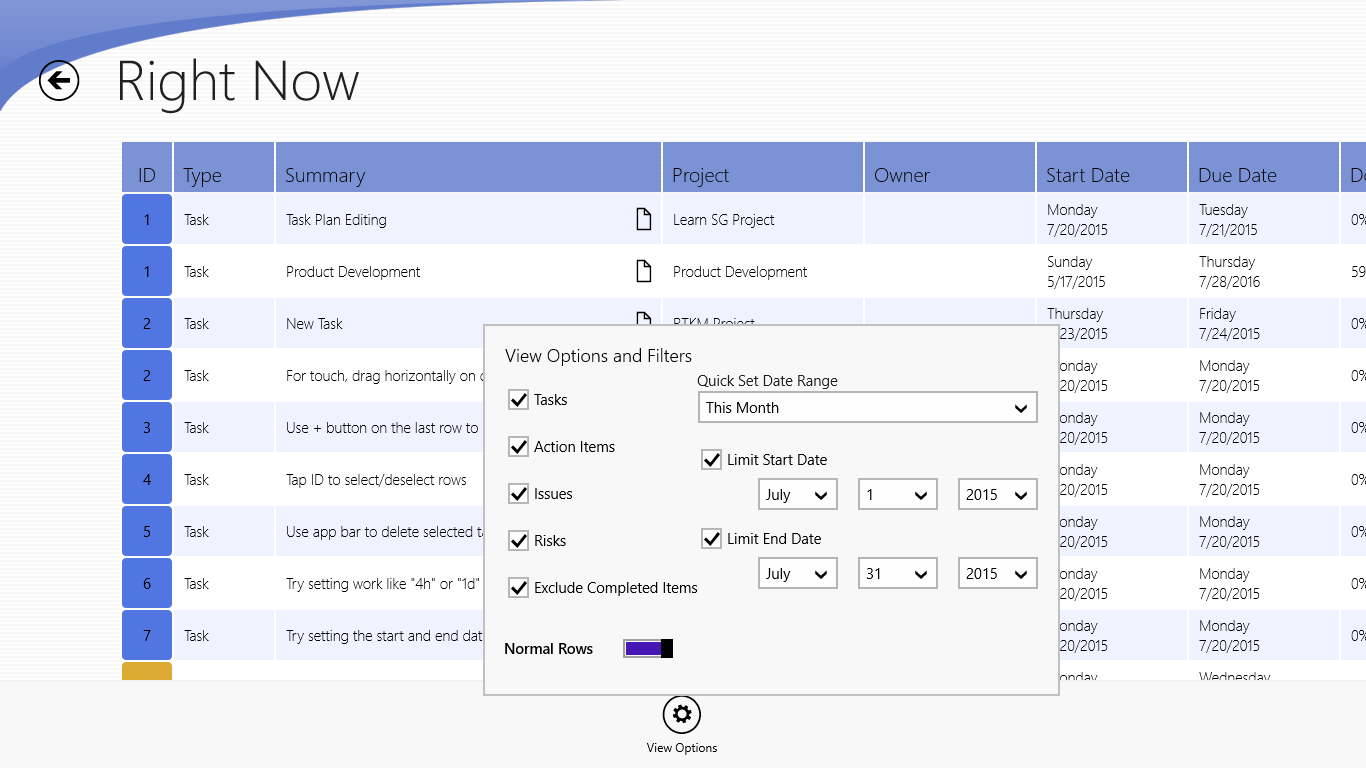Open end date day dropdown showing 31

[897, 574]
